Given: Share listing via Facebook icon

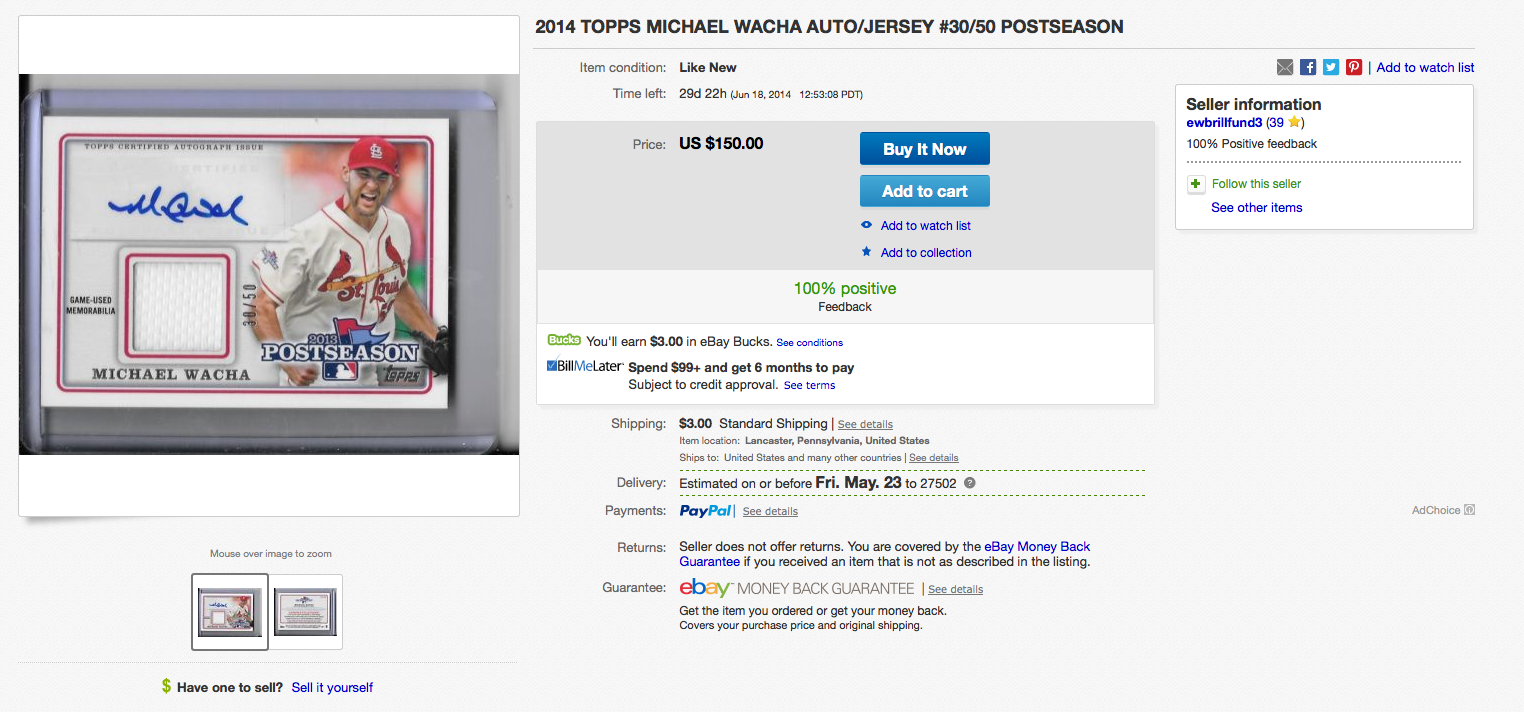Looking at the screenshot, I should pos(1308,67).
